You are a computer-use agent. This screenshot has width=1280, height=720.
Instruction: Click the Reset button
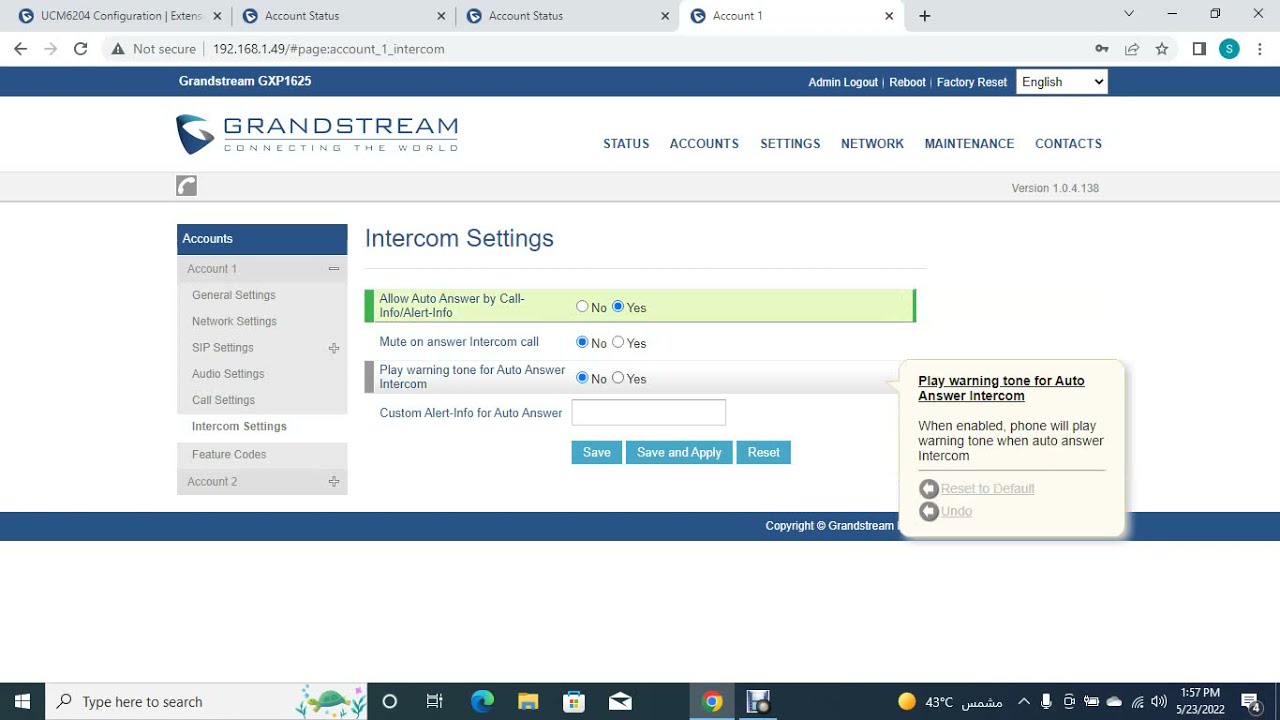(763, 452)
